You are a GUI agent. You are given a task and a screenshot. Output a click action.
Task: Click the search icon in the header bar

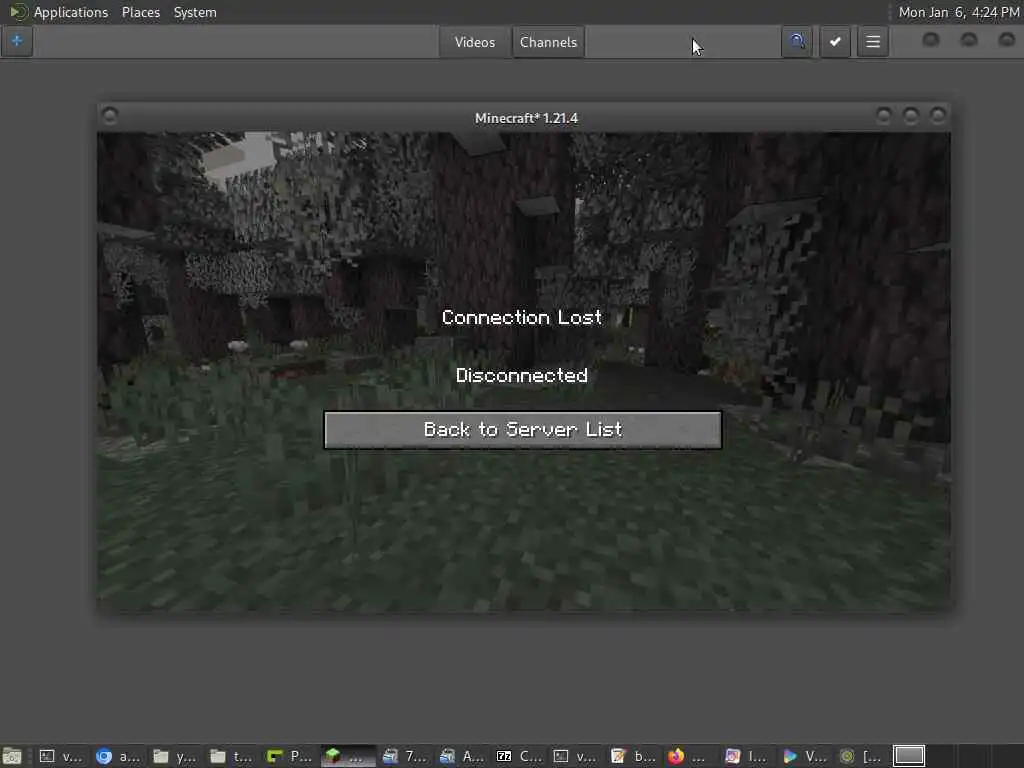pyautogui.click(x=797, y=42)
